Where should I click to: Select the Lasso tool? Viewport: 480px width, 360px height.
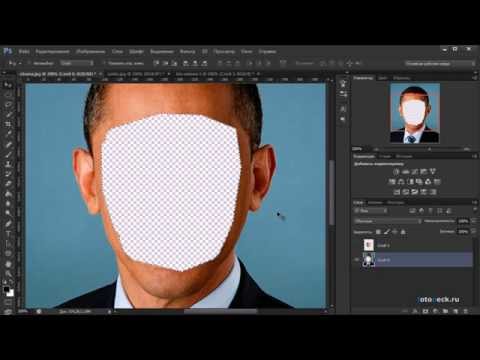pyautogui.click(x=8, y=105)
